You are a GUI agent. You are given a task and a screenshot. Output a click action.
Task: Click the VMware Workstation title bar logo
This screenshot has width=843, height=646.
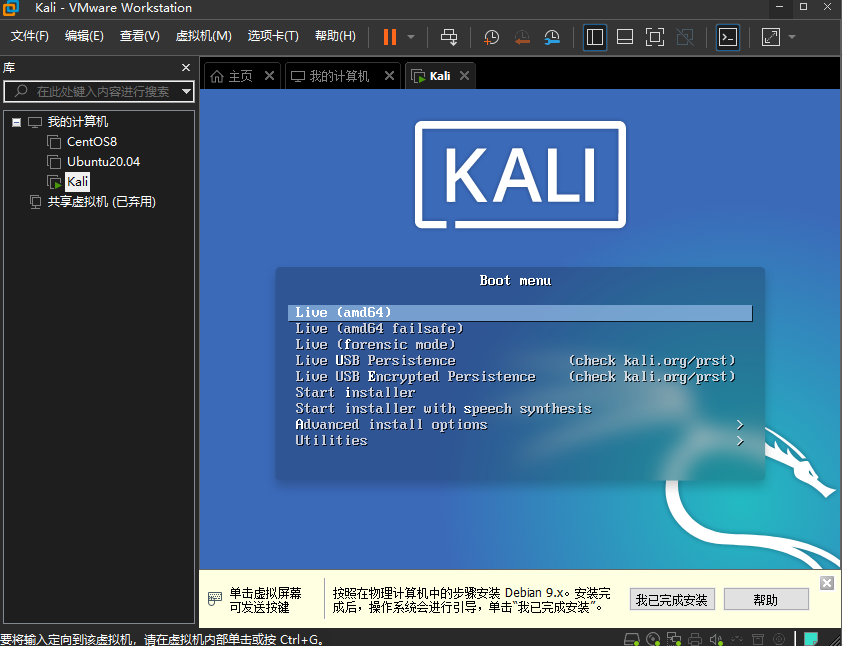click(11, 8)
